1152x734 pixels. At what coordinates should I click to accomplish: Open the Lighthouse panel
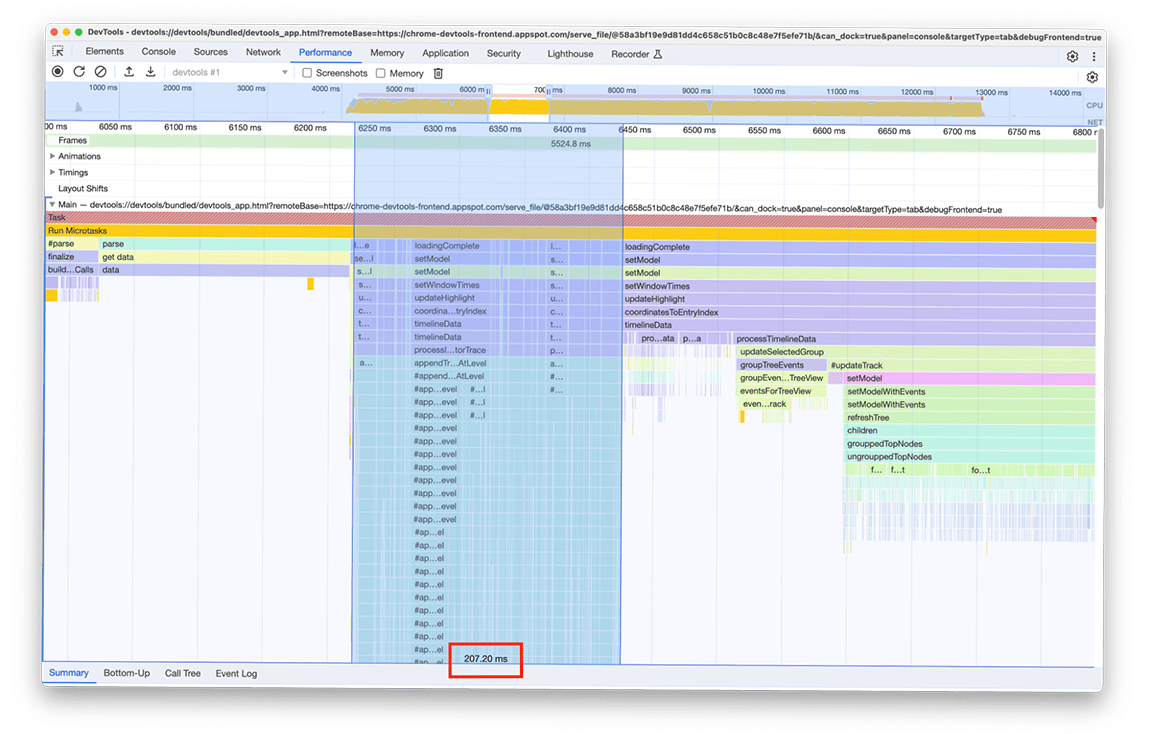coord(569,54)
